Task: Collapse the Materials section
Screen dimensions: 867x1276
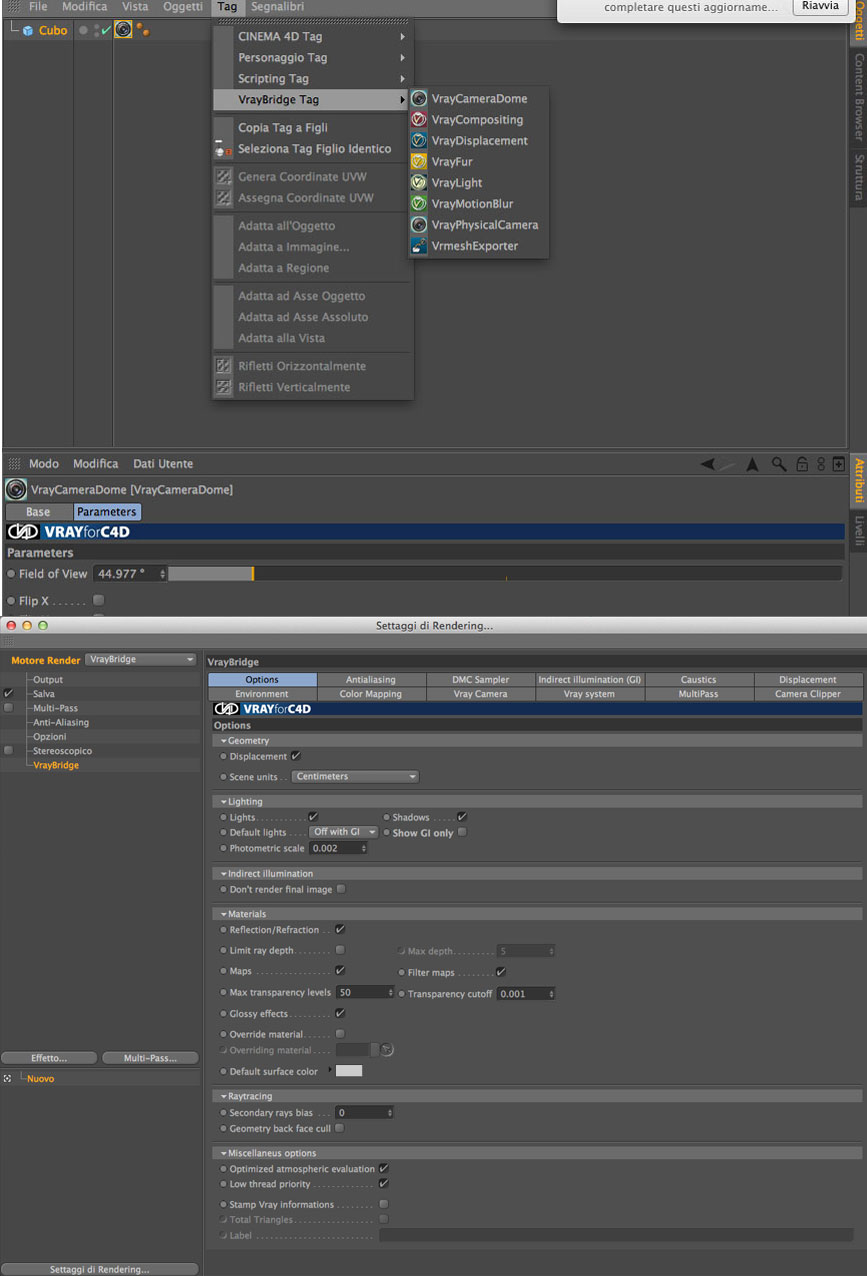Action: tap(224, 914)
